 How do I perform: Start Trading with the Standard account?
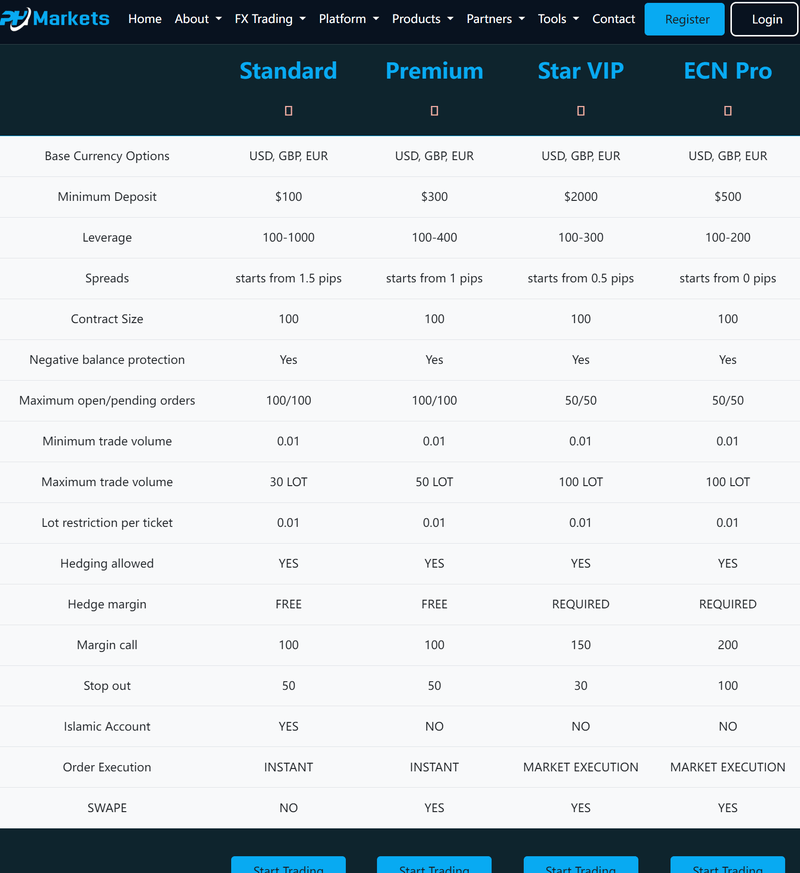click(288, 866)
